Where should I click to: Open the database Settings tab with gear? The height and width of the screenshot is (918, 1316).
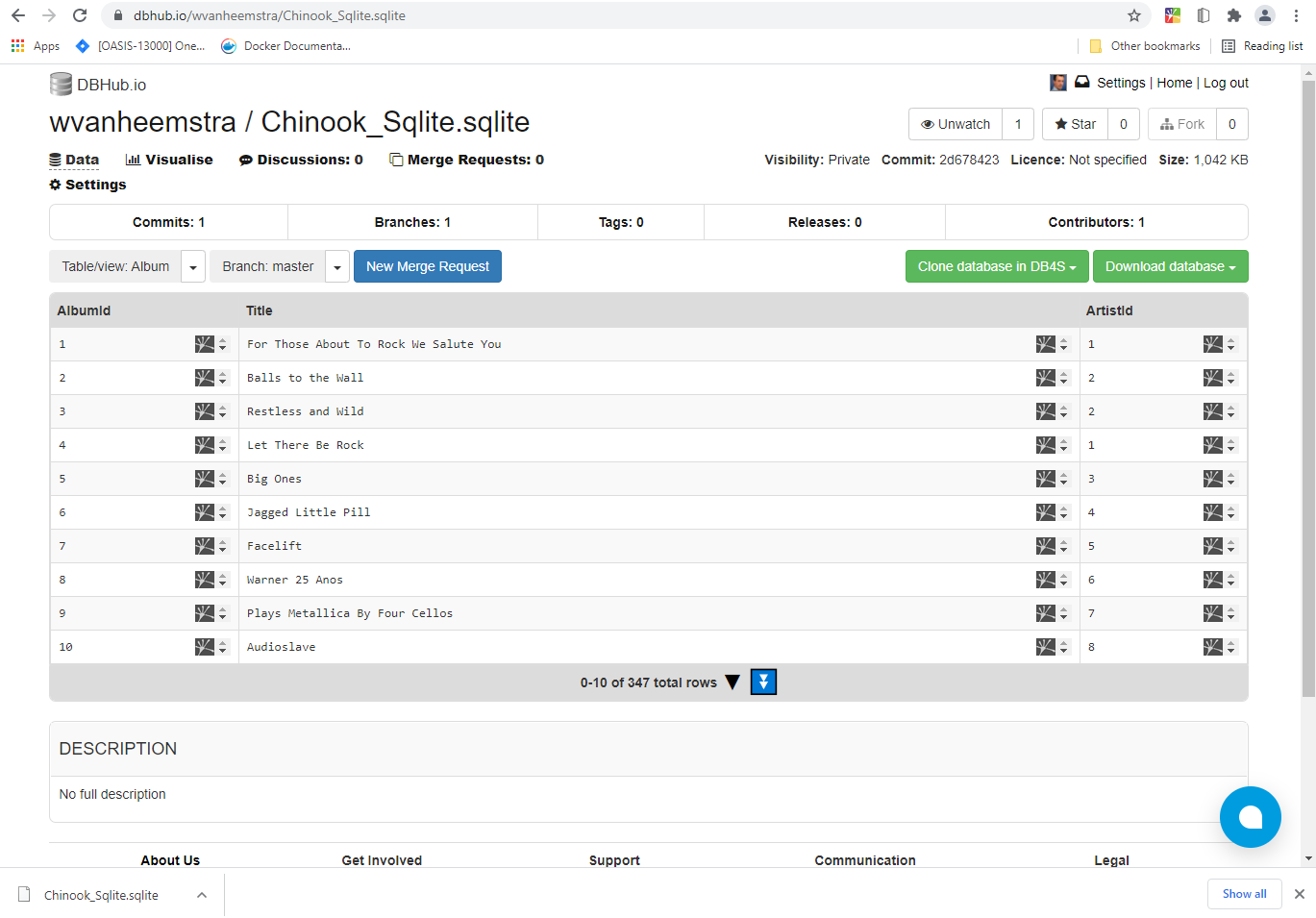click(x=87, y=185)
